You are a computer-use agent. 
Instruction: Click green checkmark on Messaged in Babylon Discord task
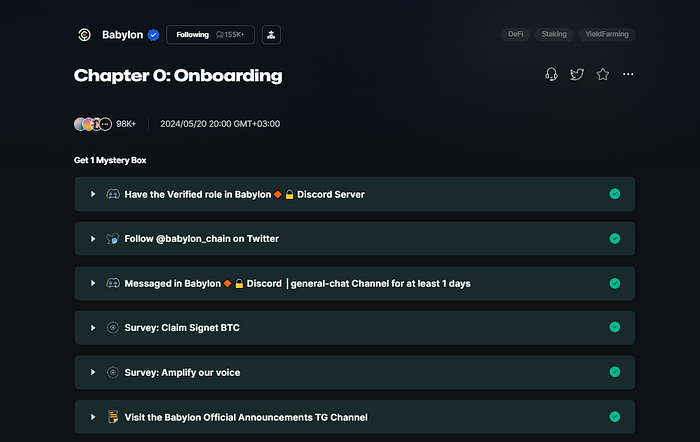click(x=615, y=283)
